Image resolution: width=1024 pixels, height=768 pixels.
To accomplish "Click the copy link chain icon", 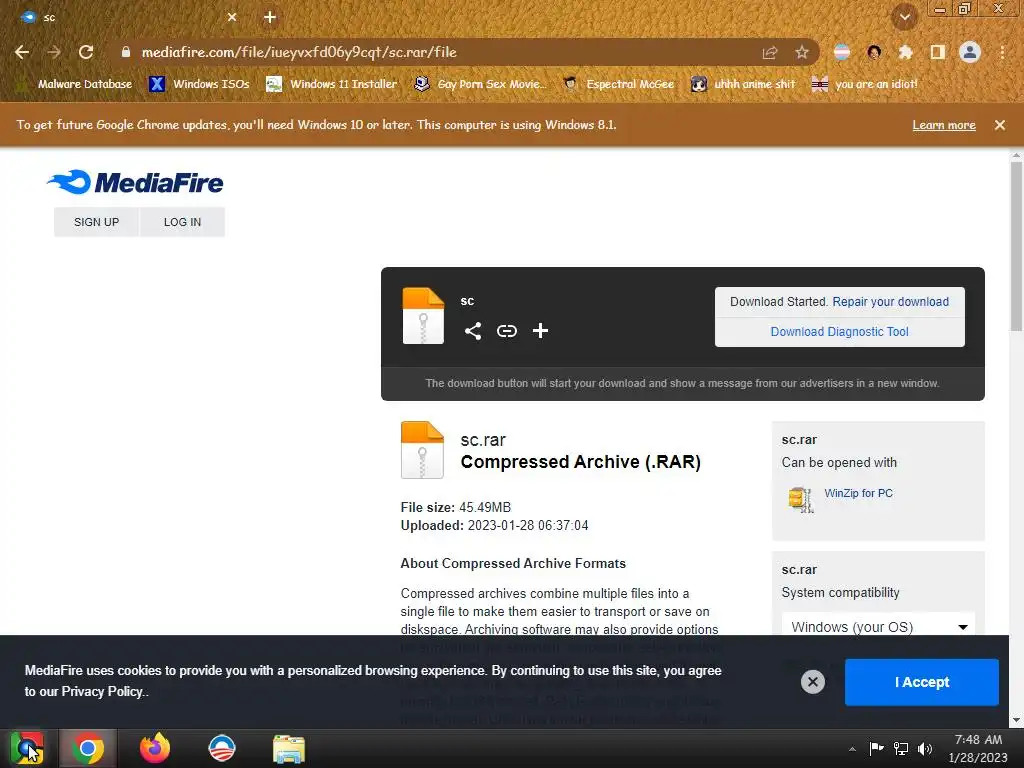I will pos(507,331).
